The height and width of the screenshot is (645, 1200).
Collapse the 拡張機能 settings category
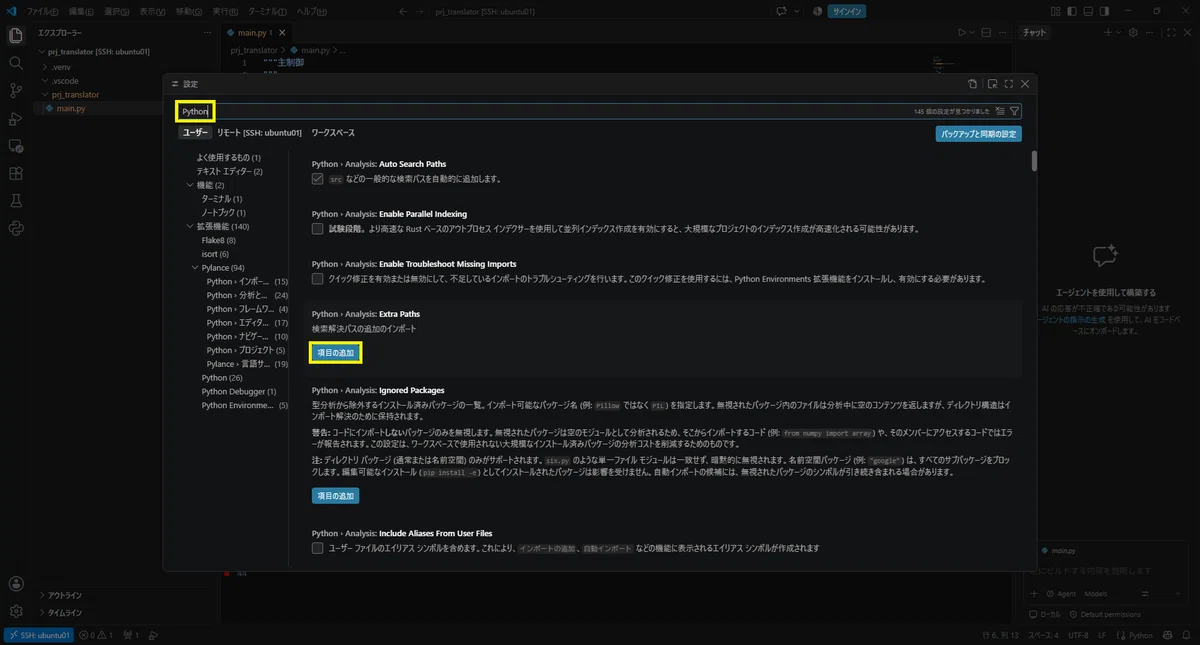[190, 226]
